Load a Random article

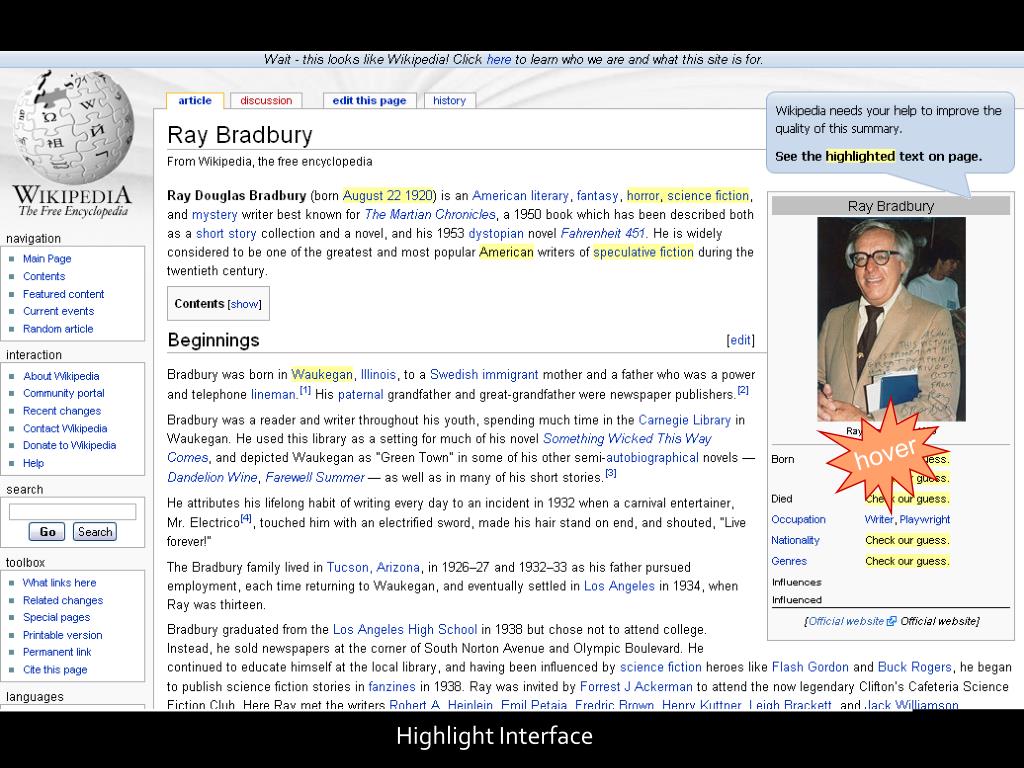coord(58,329)
